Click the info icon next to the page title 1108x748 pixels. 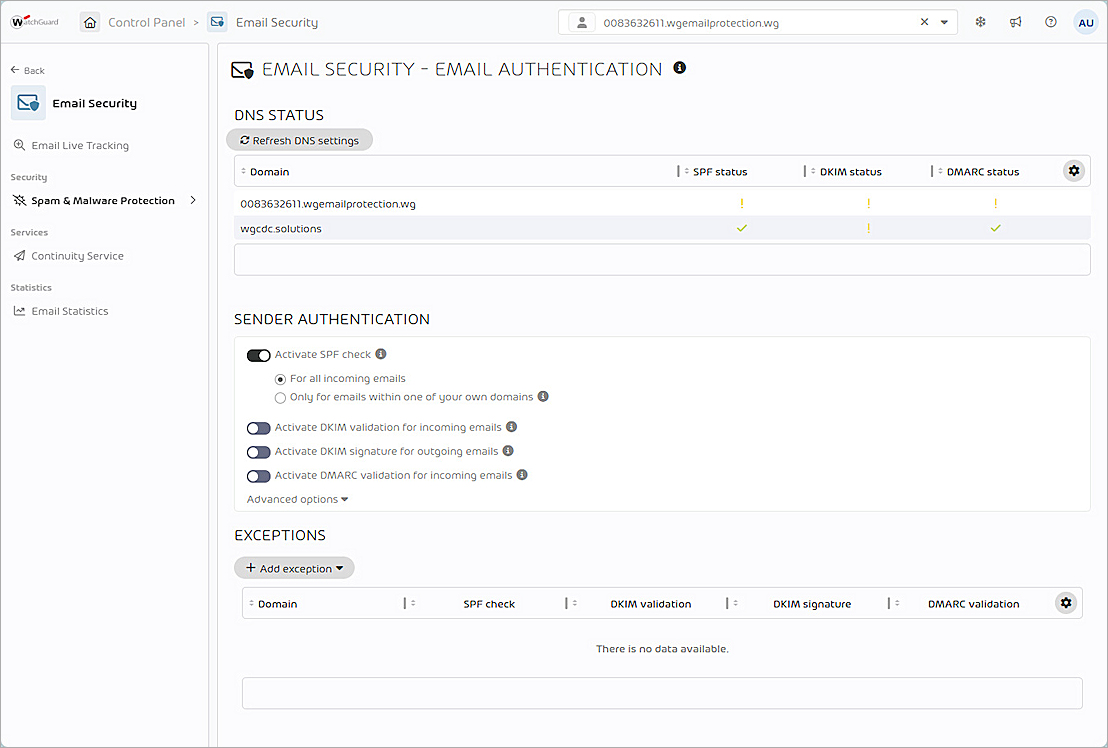(x=679, y=68)
